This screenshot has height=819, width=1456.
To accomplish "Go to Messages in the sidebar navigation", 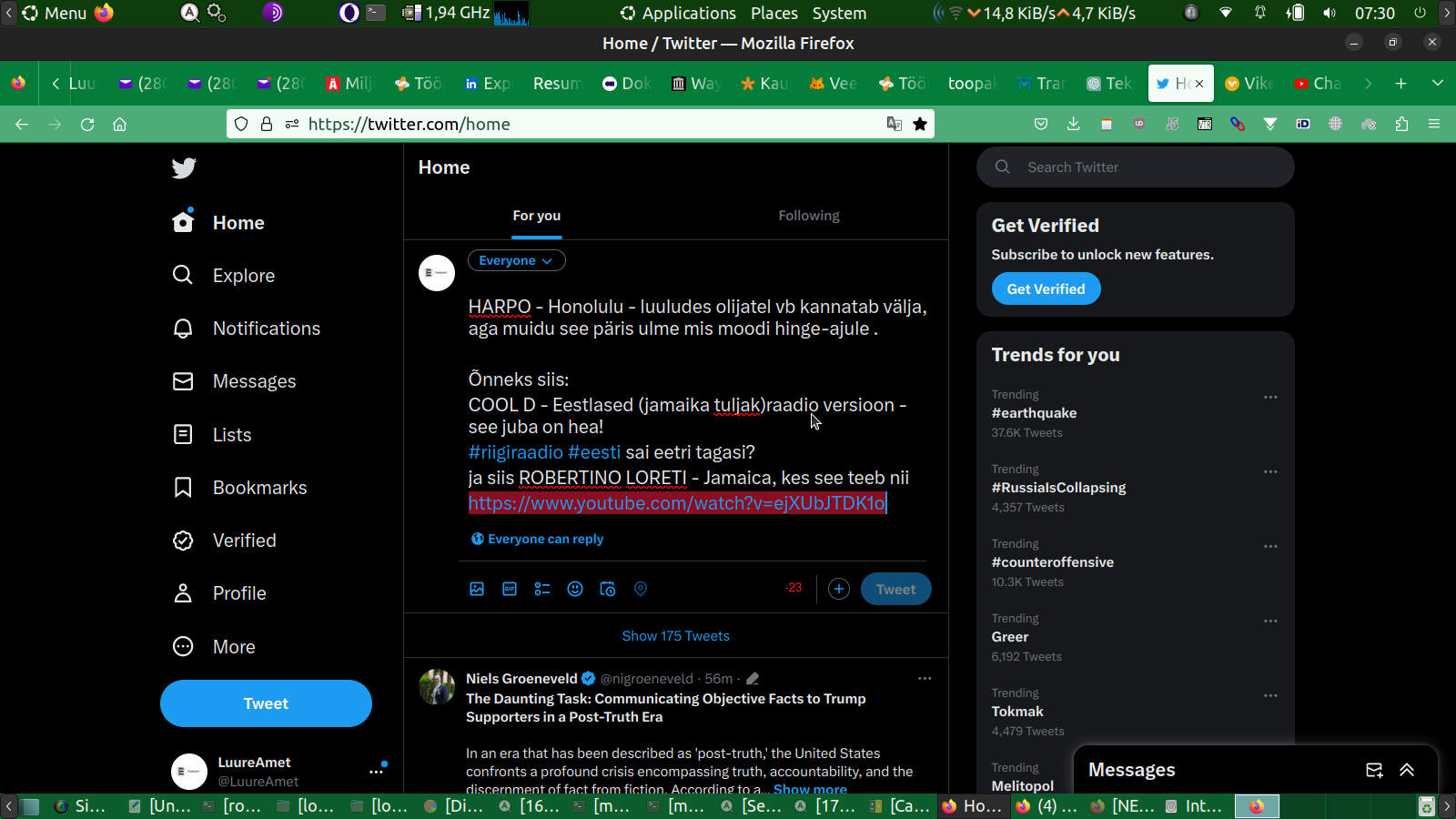I will tap(235, 381).
